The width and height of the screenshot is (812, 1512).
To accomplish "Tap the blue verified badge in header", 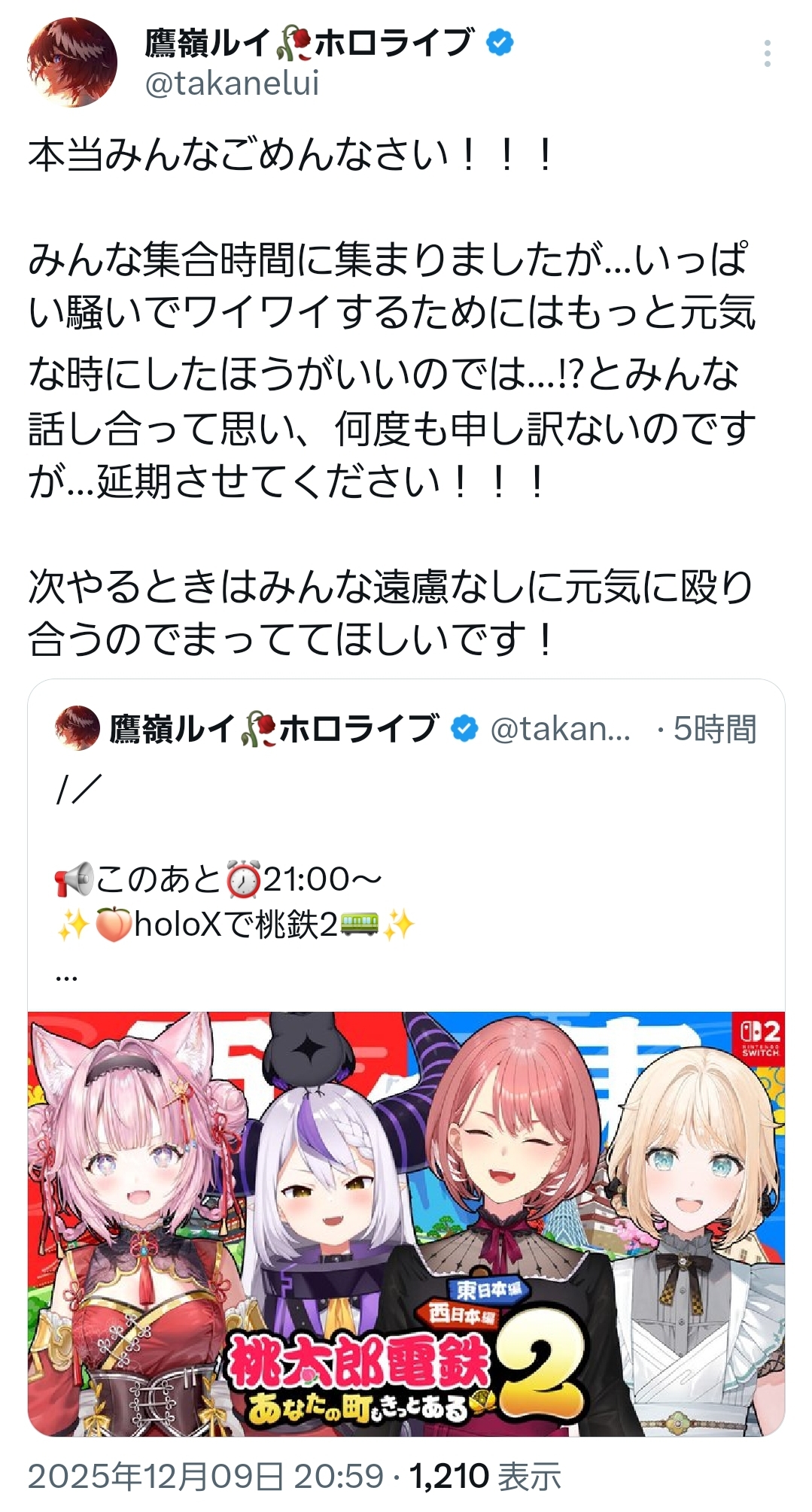I will 500,43.
